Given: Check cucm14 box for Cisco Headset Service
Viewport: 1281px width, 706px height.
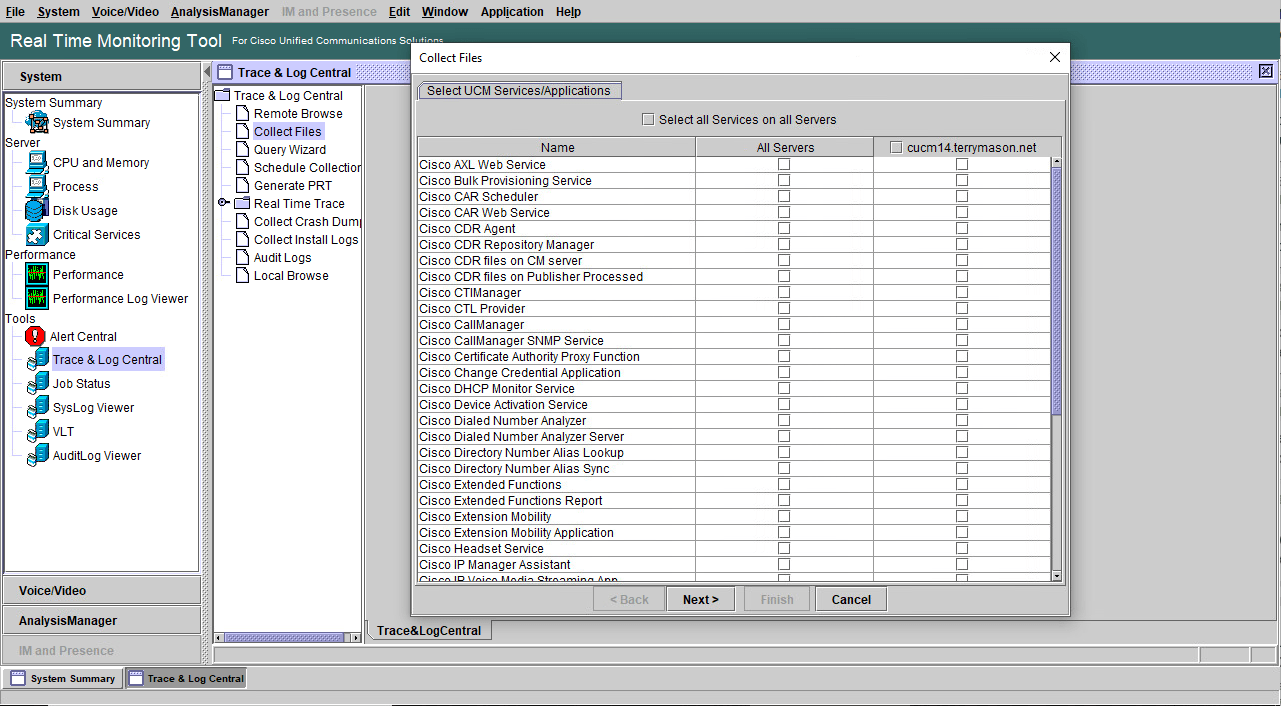Looking at the screenshot, I should (962, 549).
